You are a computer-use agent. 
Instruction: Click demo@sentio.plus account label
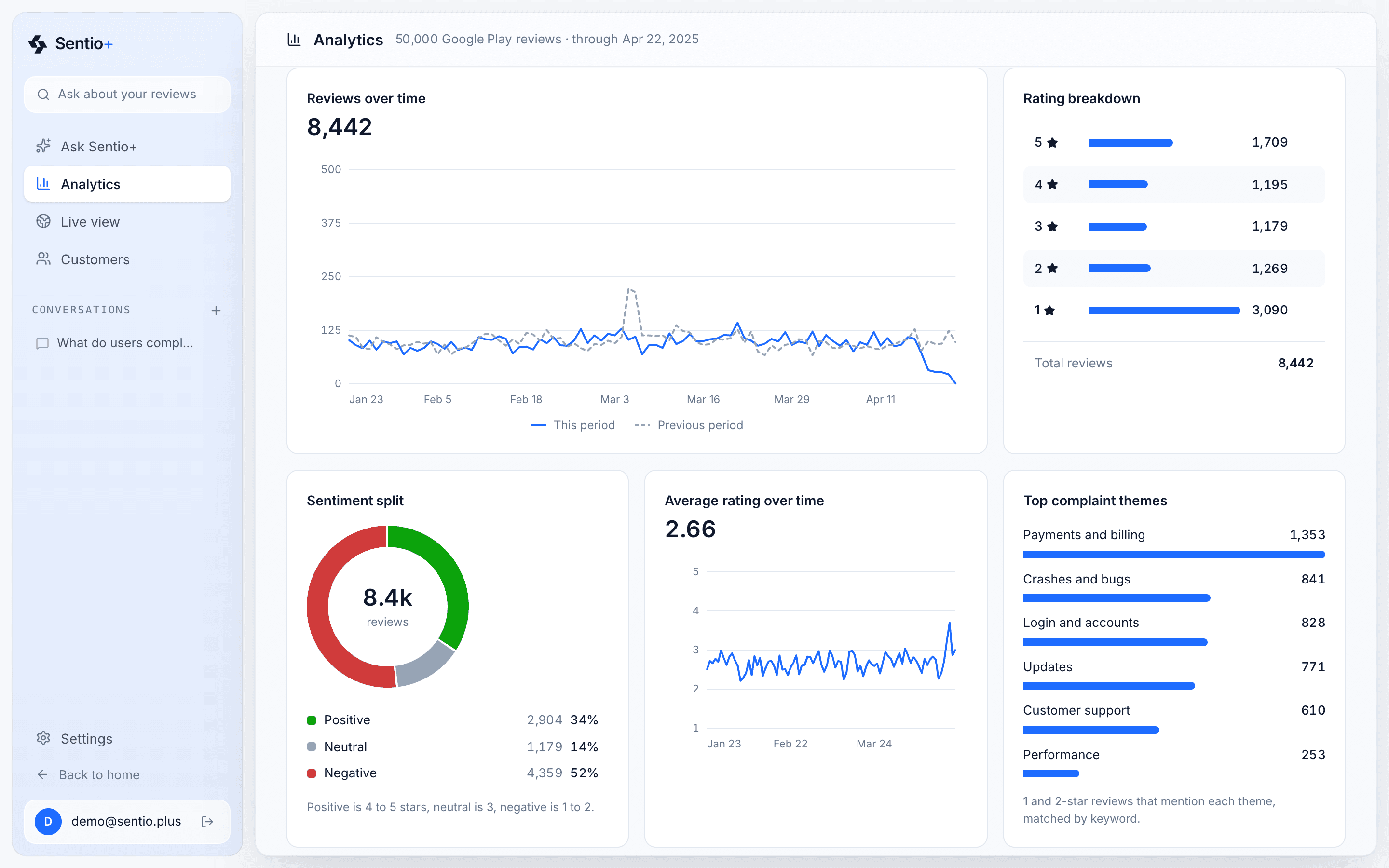click(x=126, y=822)
